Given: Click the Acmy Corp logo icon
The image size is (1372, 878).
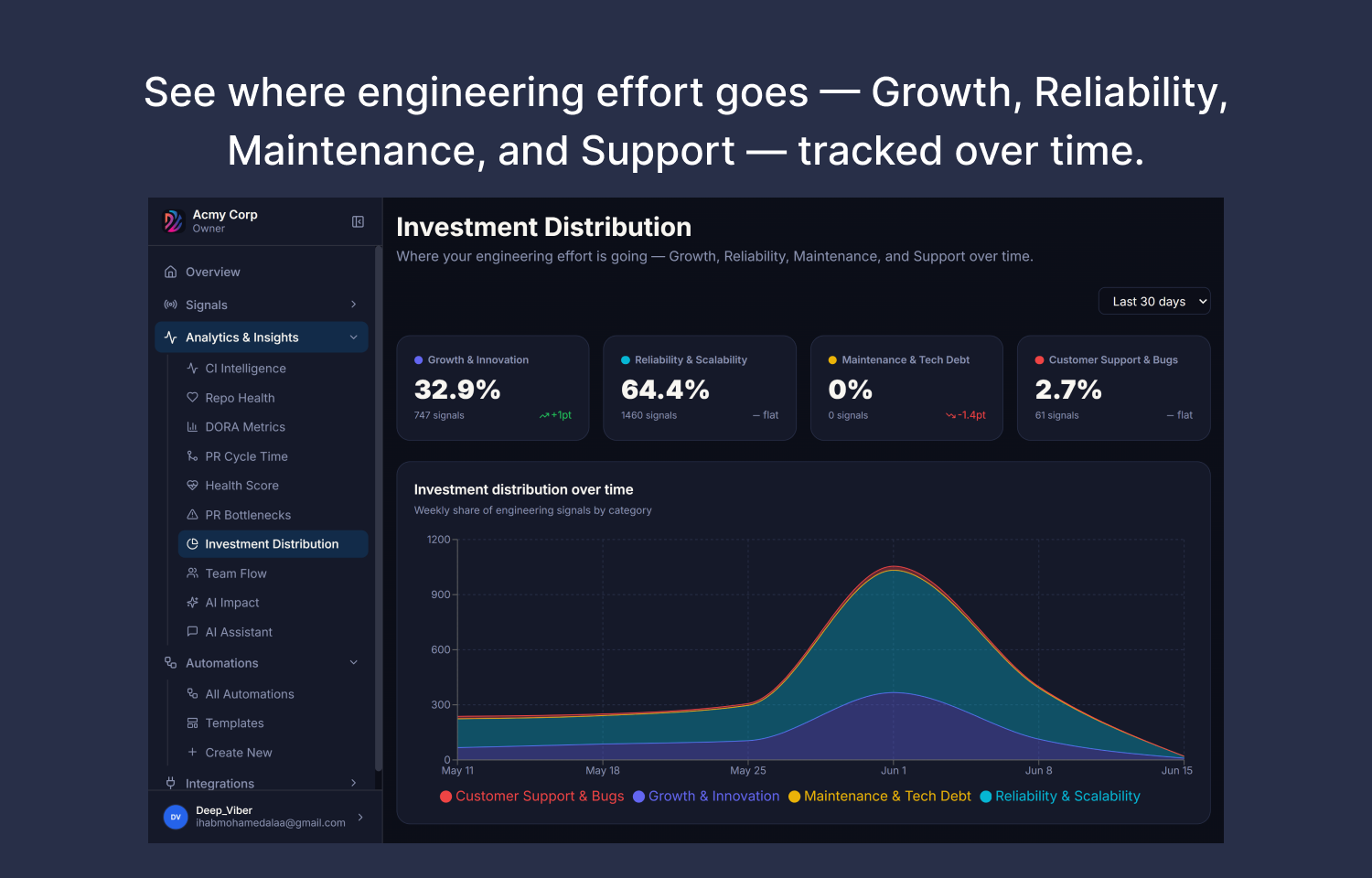Looking at the screenshot, I should pyautogui.click(x=173, y=221).
